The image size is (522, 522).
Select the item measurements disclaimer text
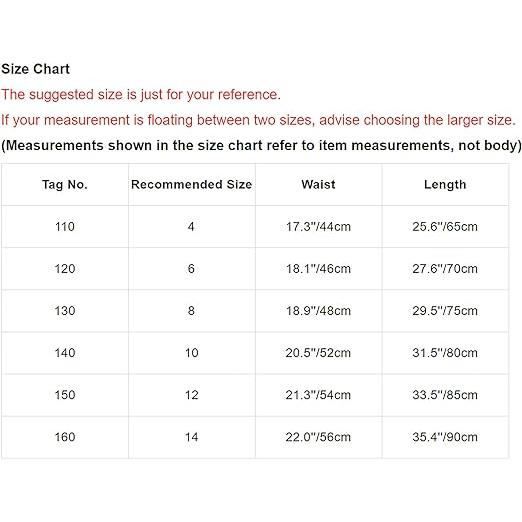pos(261,146)
